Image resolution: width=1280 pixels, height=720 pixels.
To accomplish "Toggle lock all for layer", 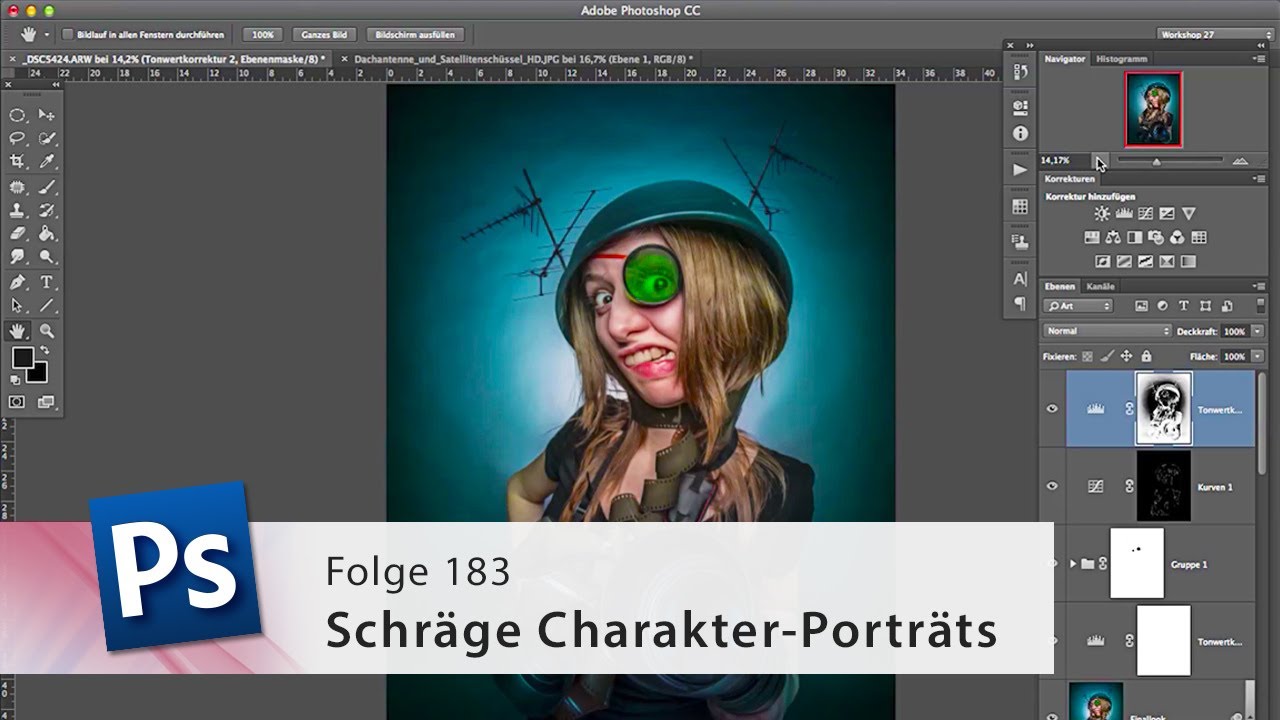I will [1146, 356].
